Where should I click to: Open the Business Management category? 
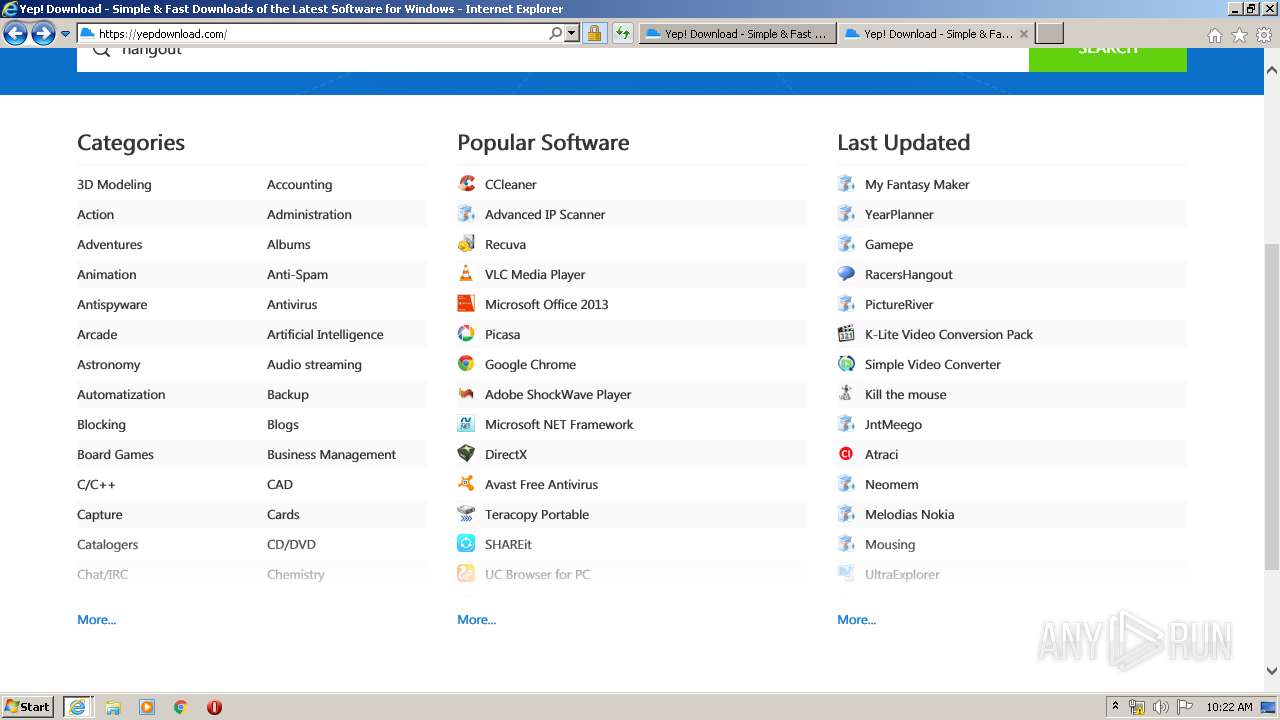tap(331, 454)
